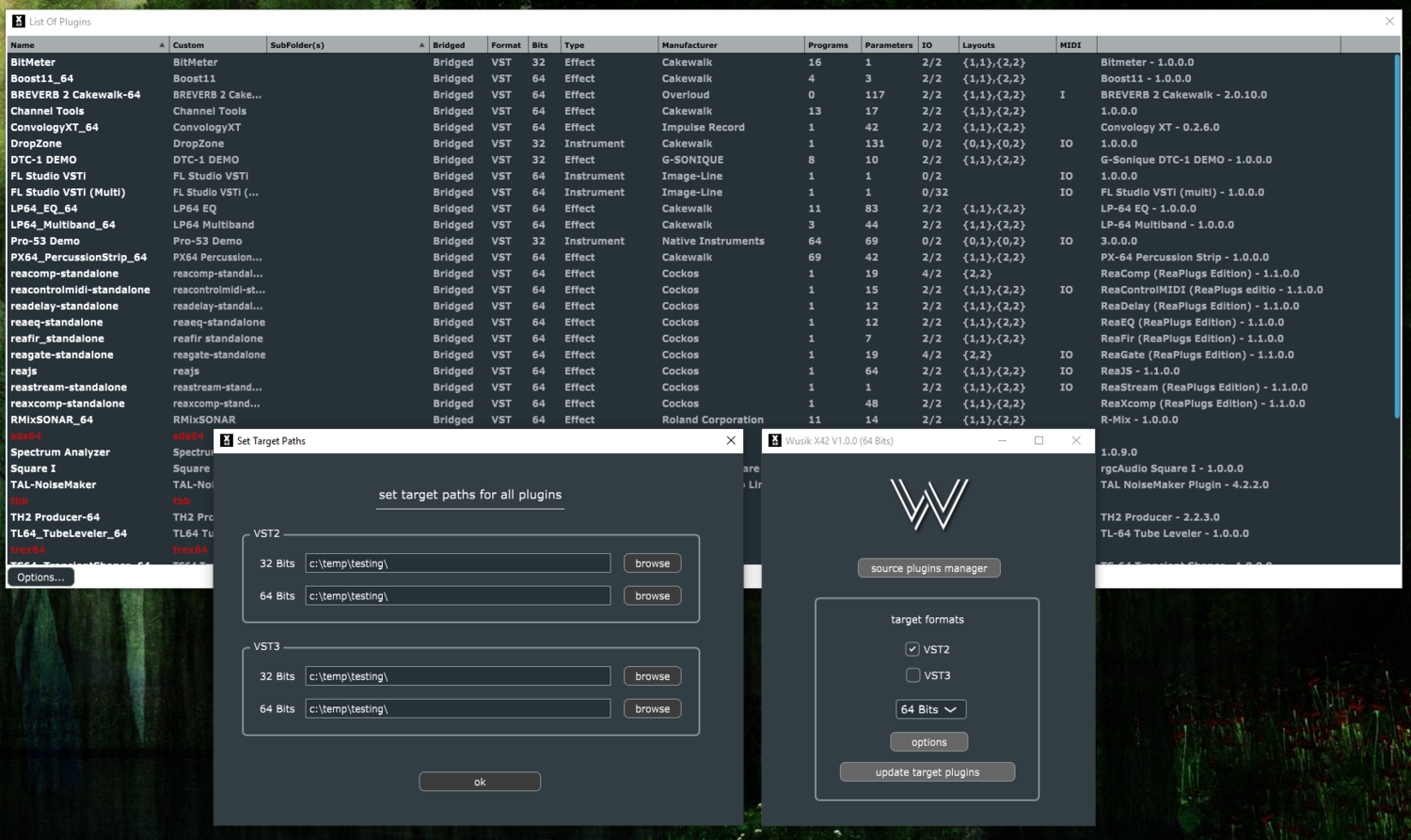Open the source plugins manager
The image size is (1411, 840).
(x=928, y=568)
